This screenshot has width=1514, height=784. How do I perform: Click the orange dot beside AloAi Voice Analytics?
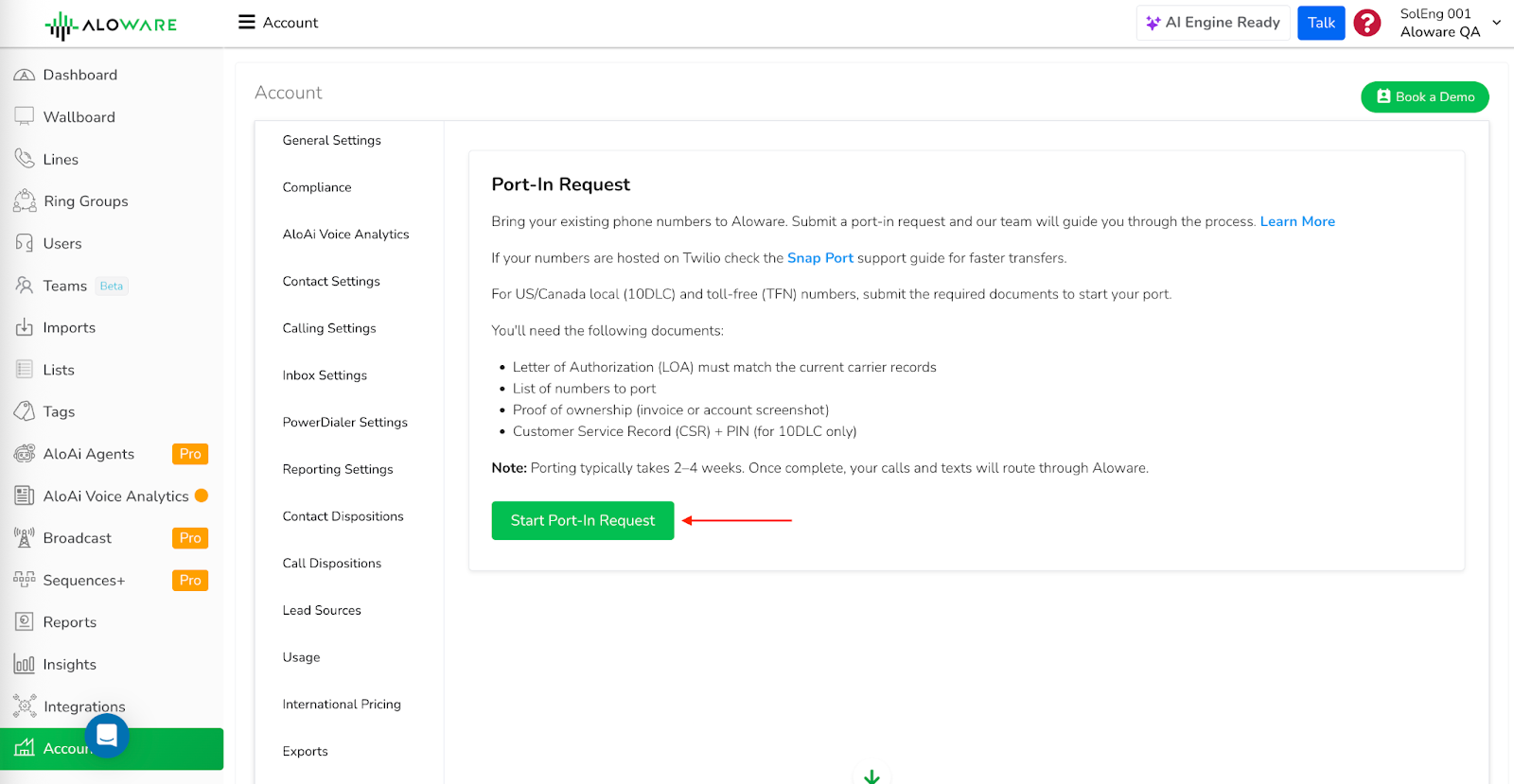point(202,496)
